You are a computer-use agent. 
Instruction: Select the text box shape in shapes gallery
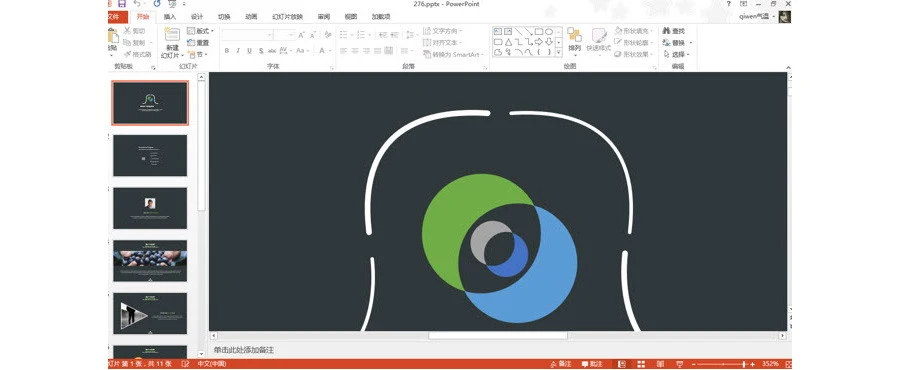tap(498, 32)
